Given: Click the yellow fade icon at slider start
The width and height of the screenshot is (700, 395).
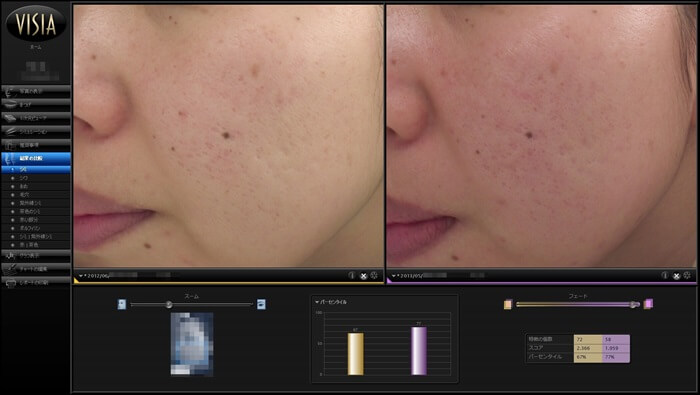Looking at the screenshot, I should (508, 304).
